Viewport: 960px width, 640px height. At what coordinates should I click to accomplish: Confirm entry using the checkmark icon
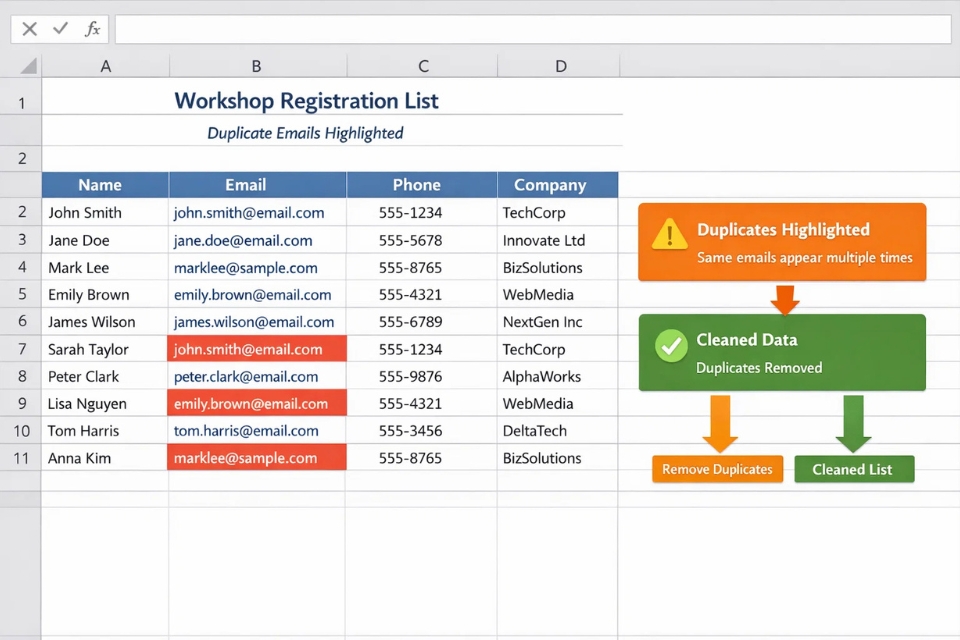point(60,29)
